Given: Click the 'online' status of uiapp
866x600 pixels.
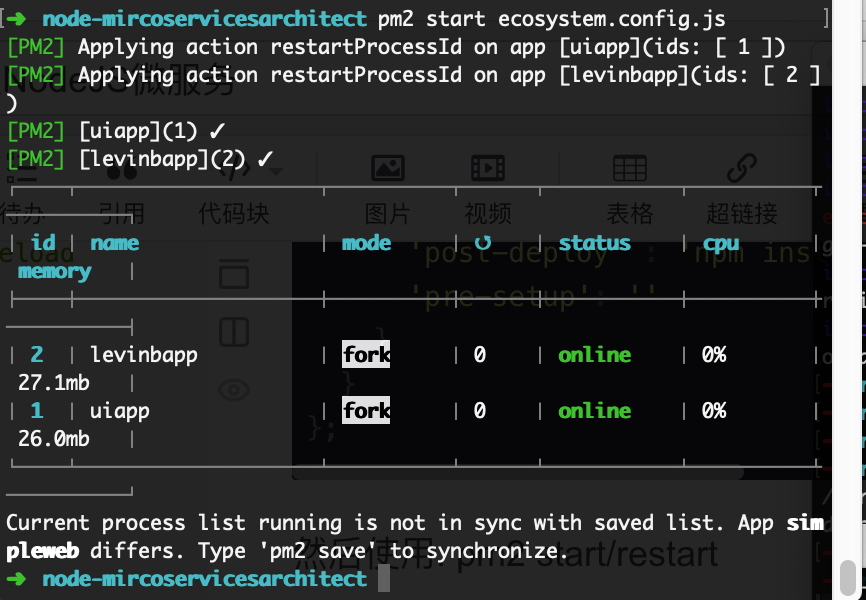Looking at the screenshot, I should [594, 410].
